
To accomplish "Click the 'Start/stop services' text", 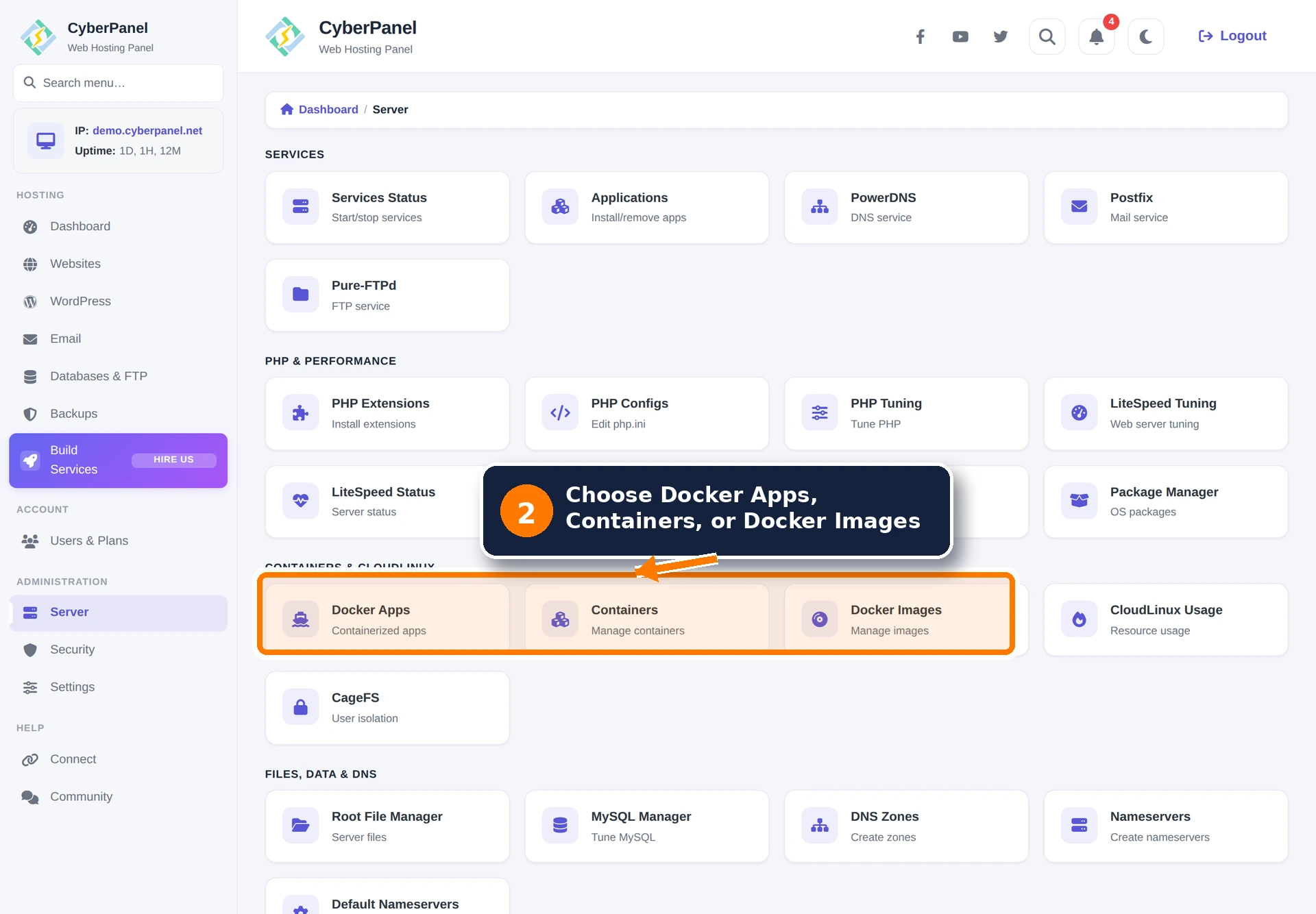I will [x=376, y=218].
